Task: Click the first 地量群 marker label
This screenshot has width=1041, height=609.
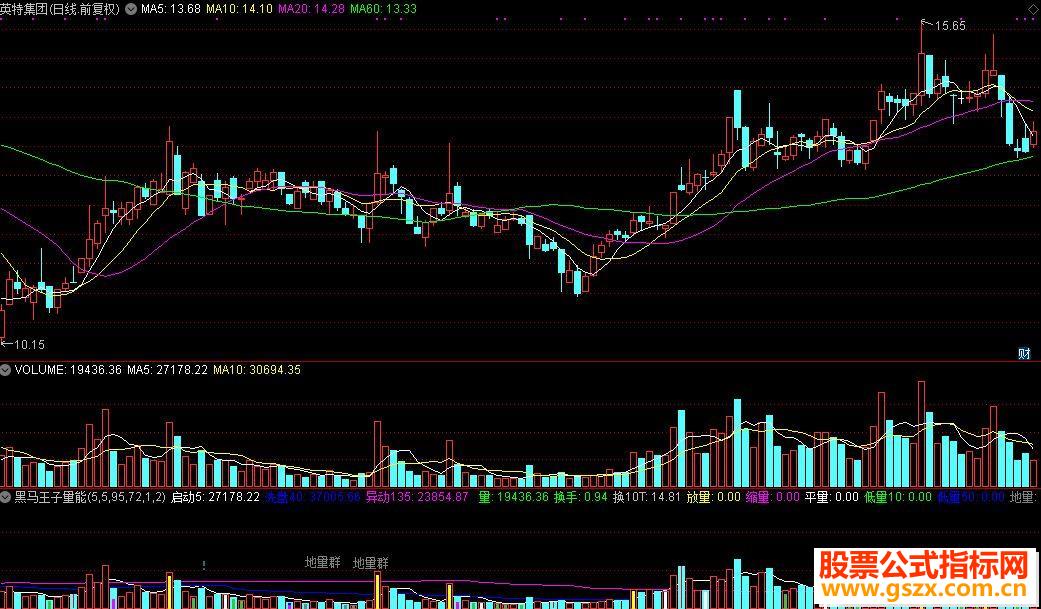Action: point(323,562)
